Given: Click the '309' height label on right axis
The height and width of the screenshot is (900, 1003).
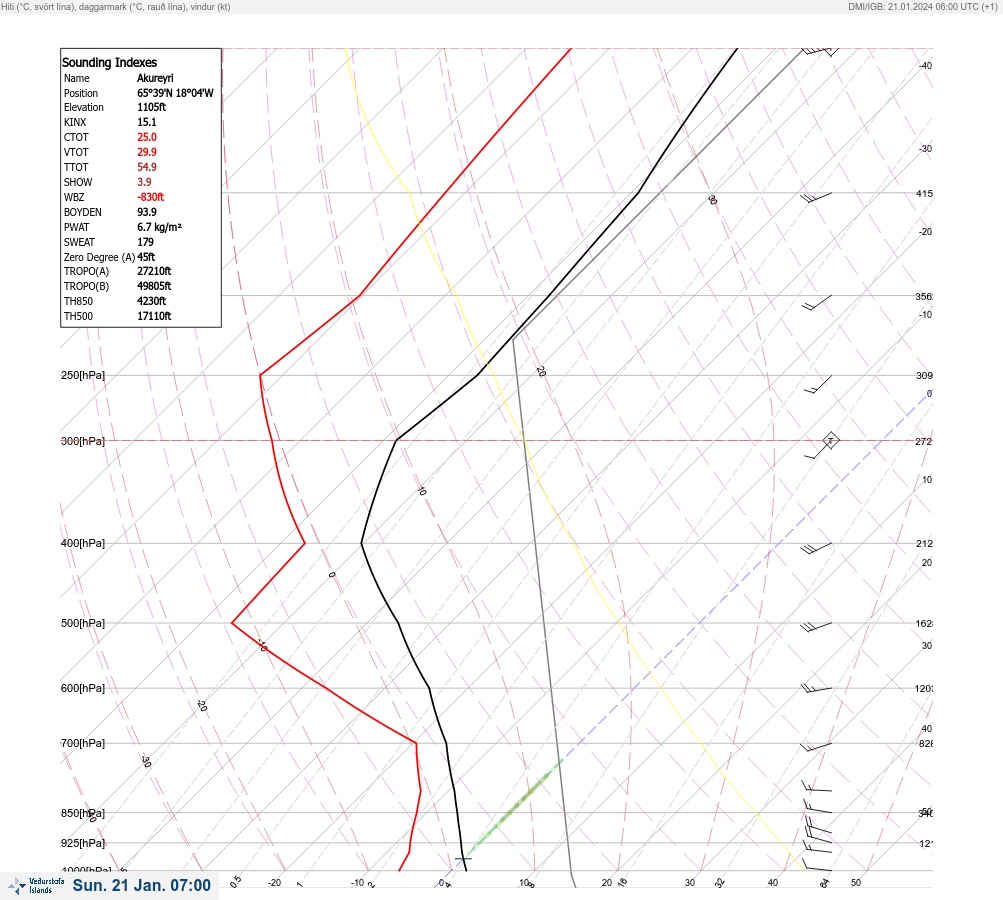Looking at the screenshot, I should click(x=924, y=375).
